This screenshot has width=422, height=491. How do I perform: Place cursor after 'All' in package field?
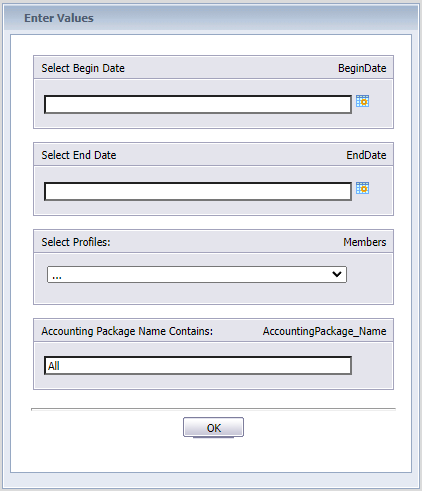point(61,366)
